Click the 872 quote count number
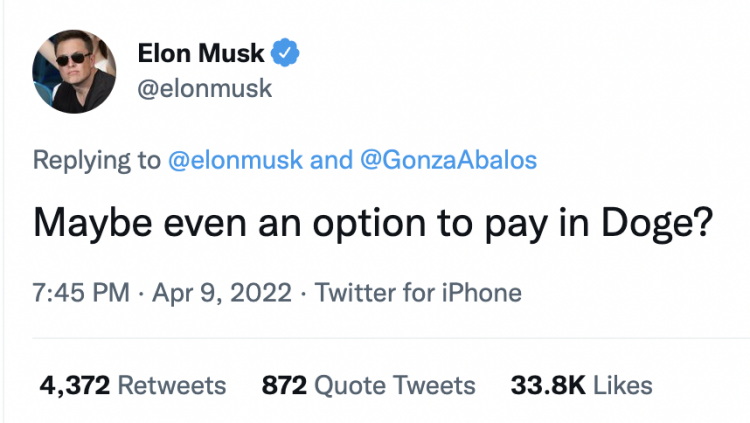The height and width of the screenshot is (423, 750). tap(283, 384)
